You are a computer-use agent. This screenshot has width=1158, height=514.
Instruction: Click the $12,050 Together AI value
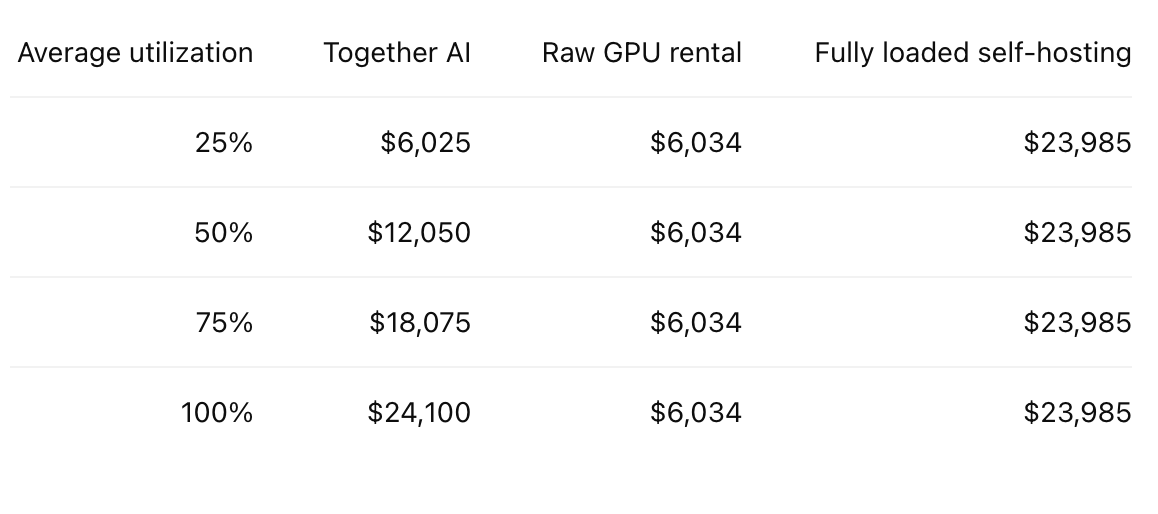[x=419, y=233]
